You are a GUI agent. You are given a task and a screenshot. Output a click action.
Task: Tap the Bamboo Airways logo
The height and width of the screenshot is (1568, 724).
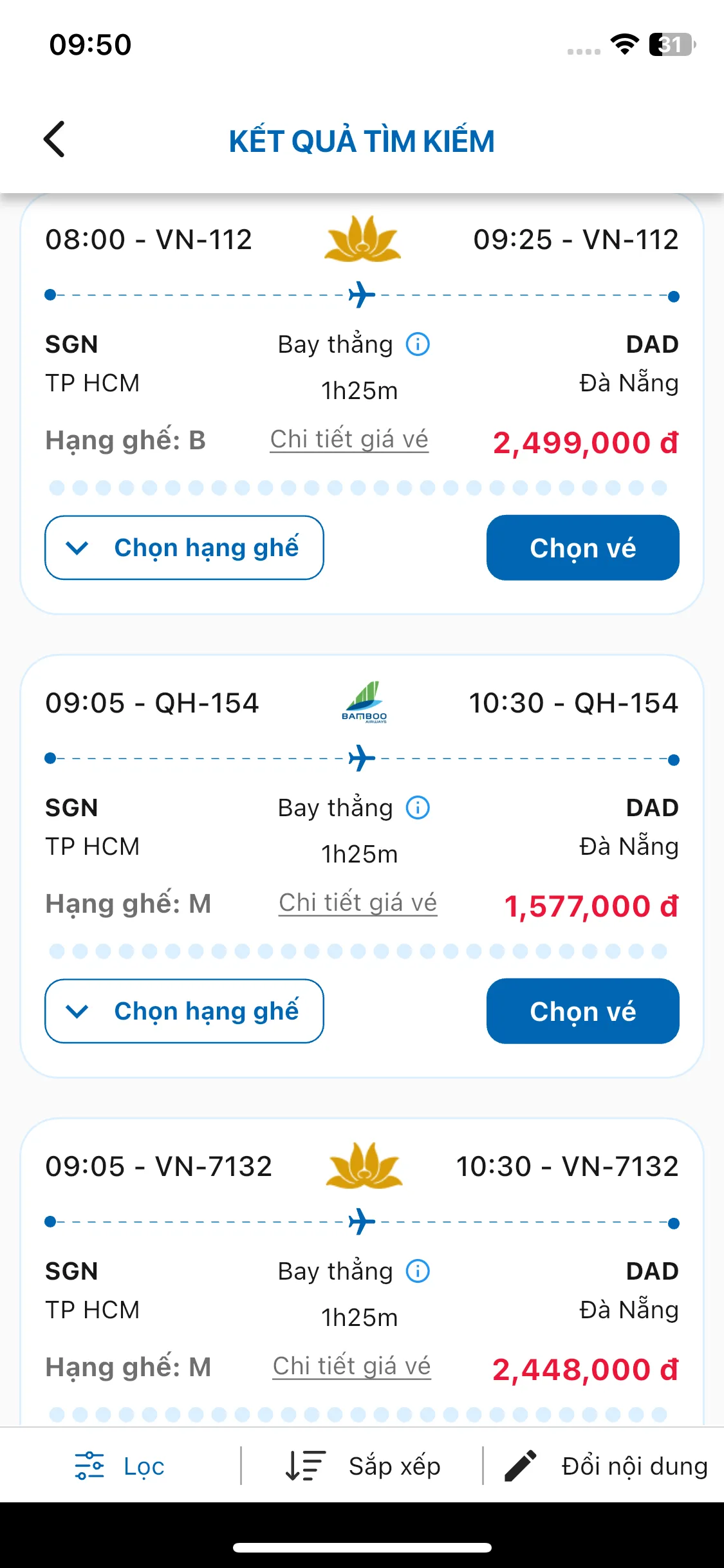(x=364, y=702)
